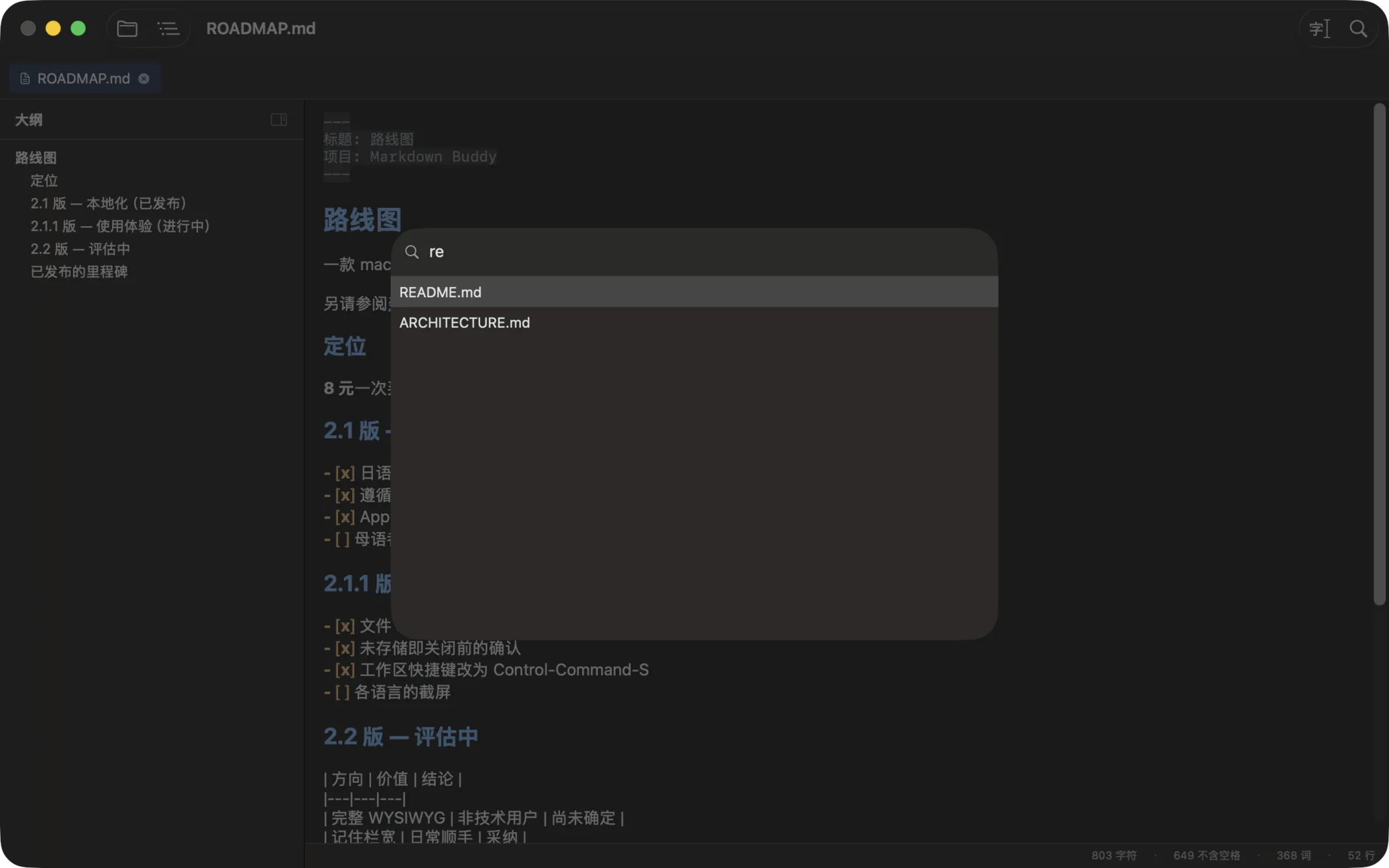
Task: Jump to outline heading 定位
Action: click(x=44, y=180)
